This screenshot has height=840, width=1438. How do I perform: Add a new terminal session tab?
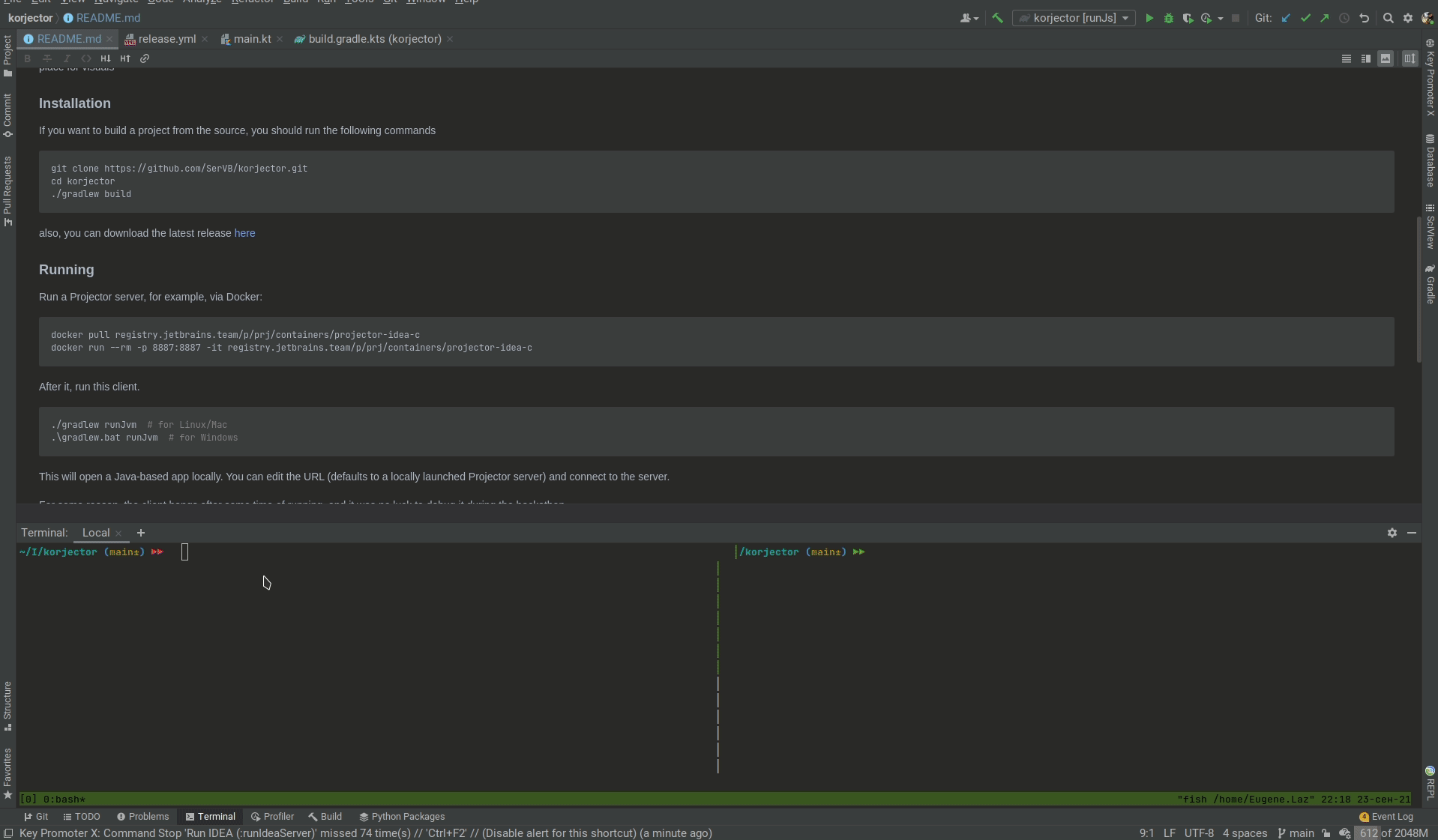point(141,533)
